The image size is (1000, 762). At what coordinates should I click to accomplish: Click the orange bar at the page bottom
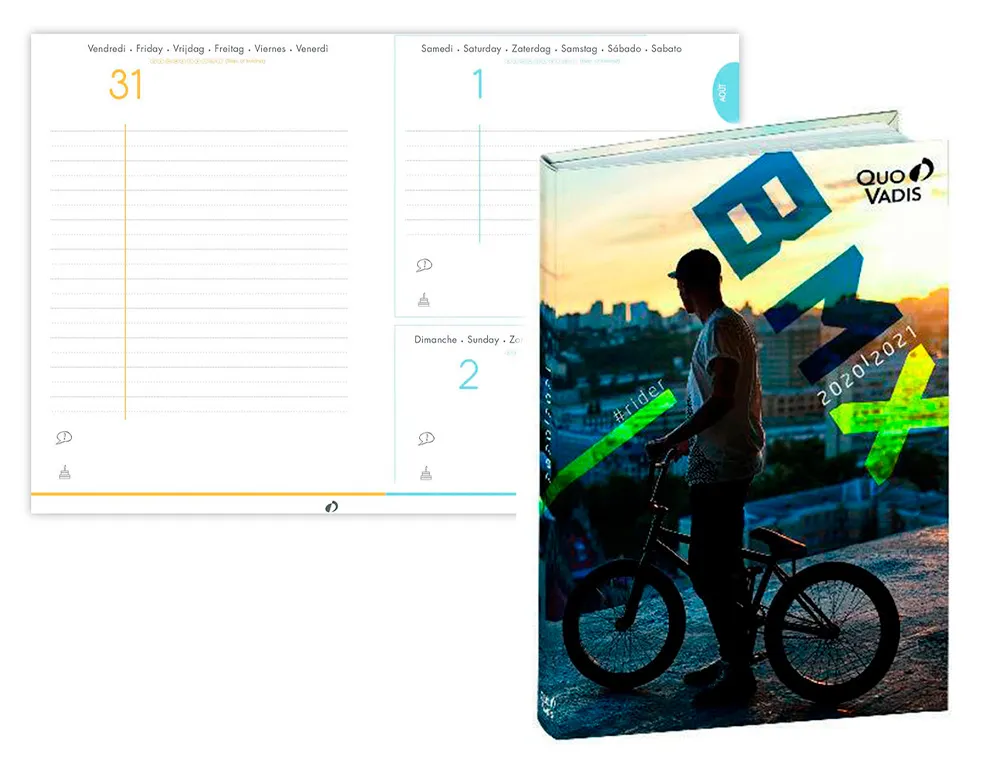tap(208, 494)
